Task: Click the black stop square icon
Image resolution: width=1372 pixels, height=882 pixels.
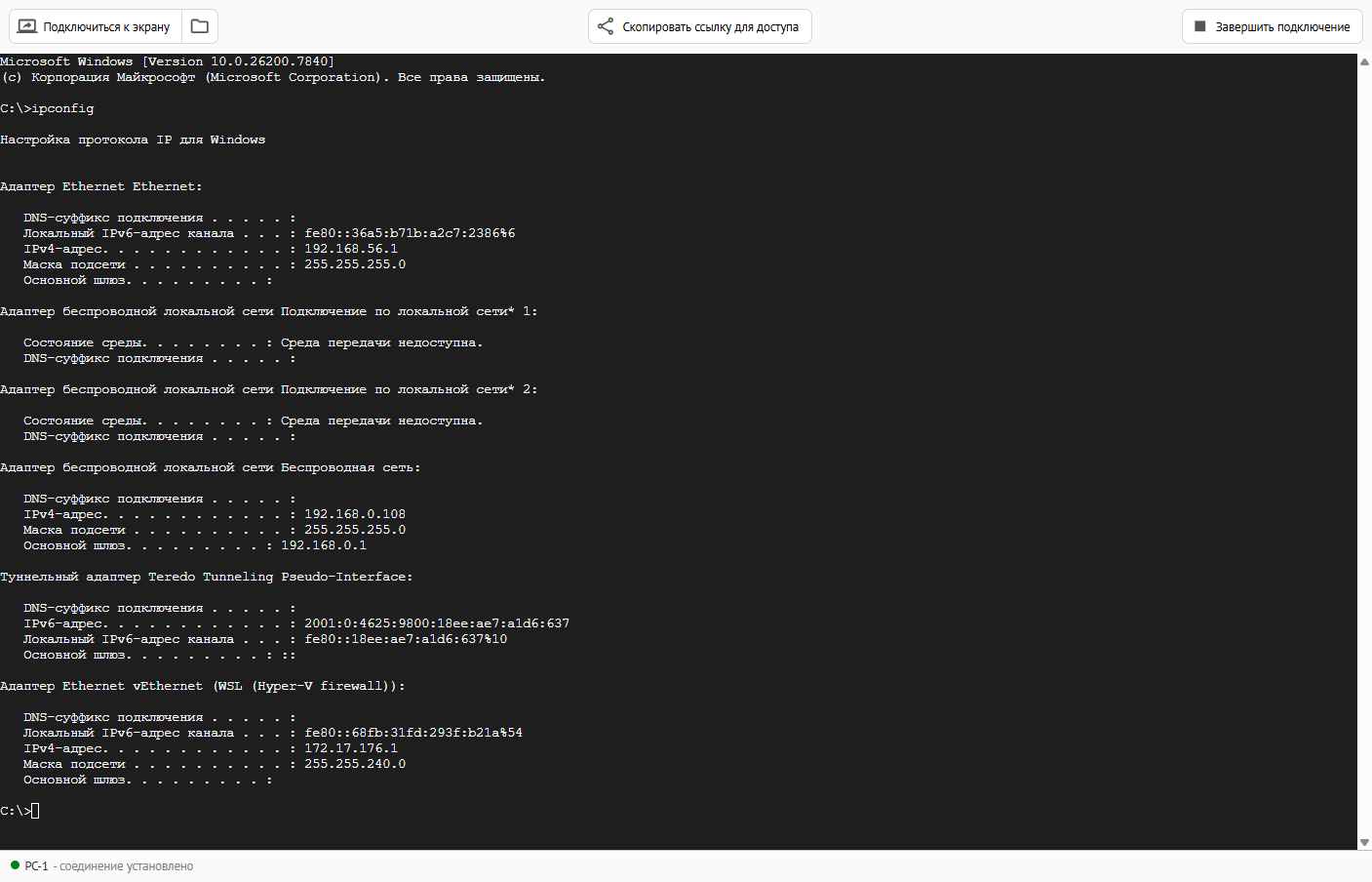Action: pyautogui.click(x=1200, y=26)
